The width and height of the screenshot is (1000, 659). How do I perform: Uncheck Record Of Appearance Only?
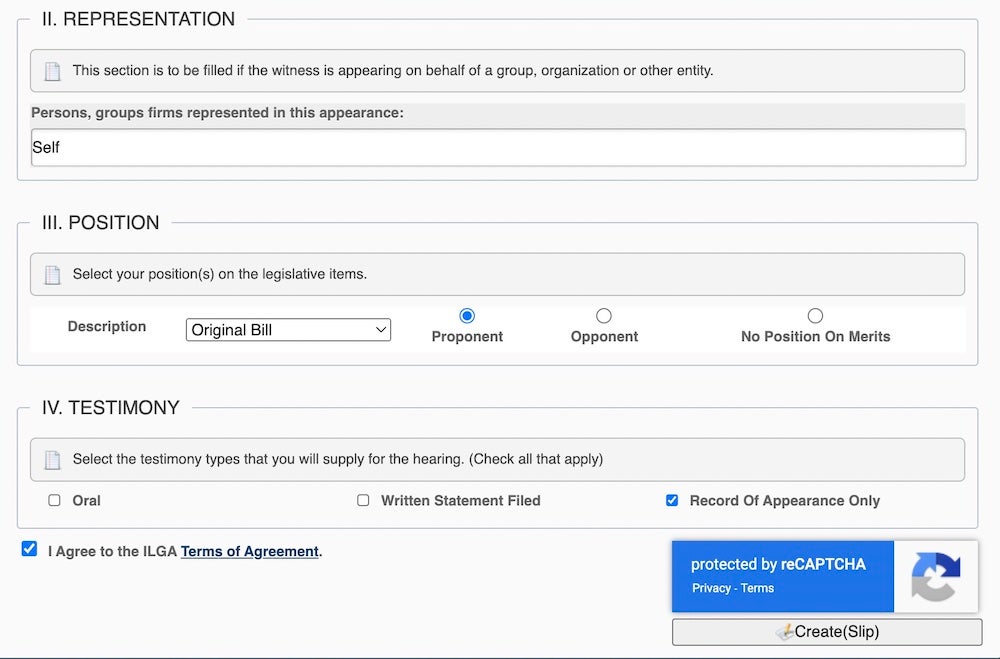(672, 500)
